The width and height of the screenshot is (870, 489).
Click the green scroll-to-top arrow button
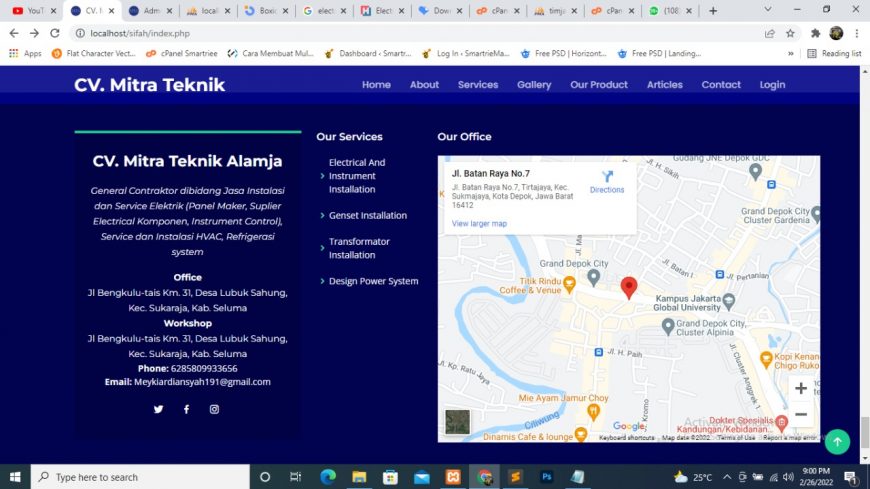coord(837,442)
